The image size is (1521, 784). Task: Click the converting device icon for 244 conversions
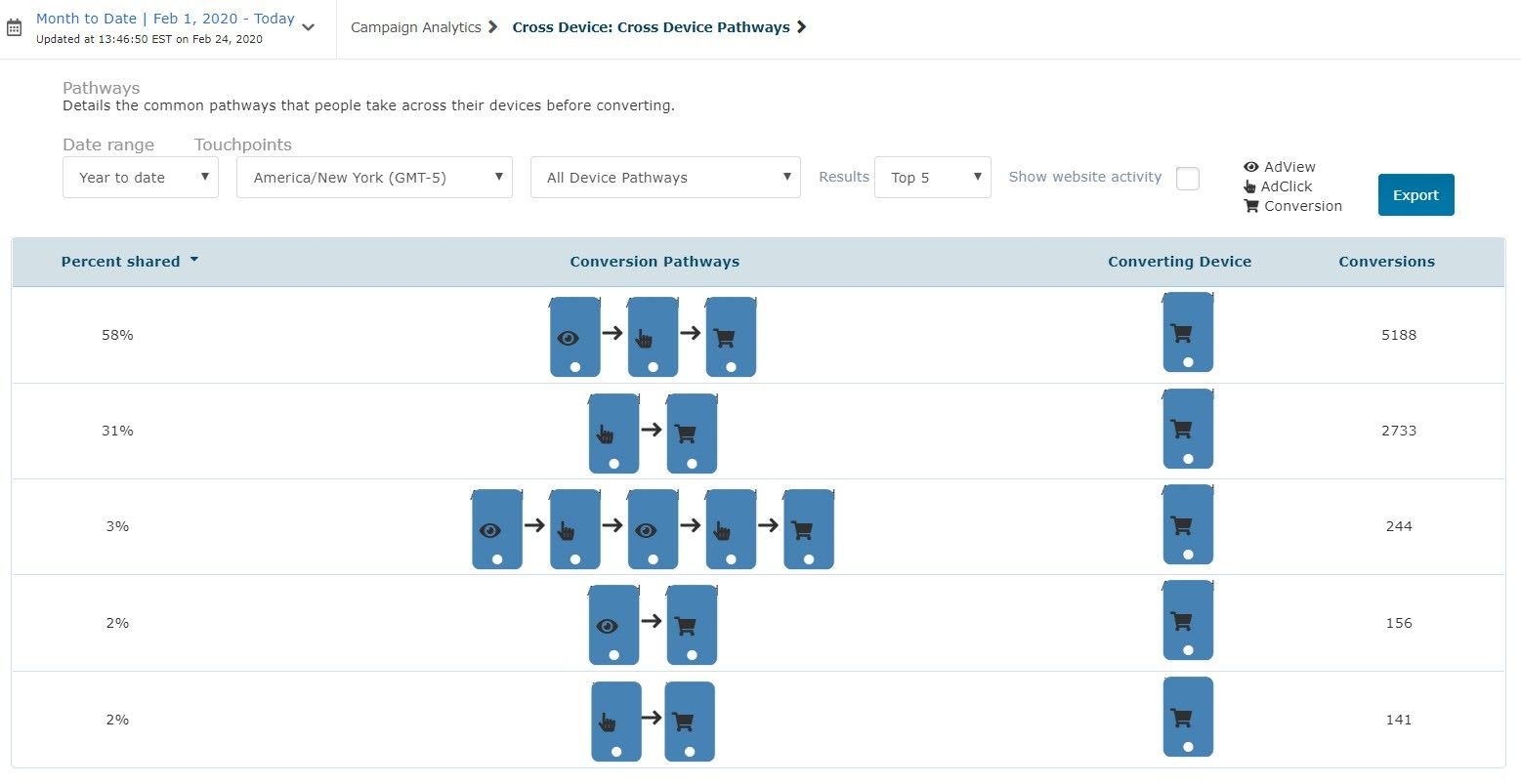[1187, 525]
